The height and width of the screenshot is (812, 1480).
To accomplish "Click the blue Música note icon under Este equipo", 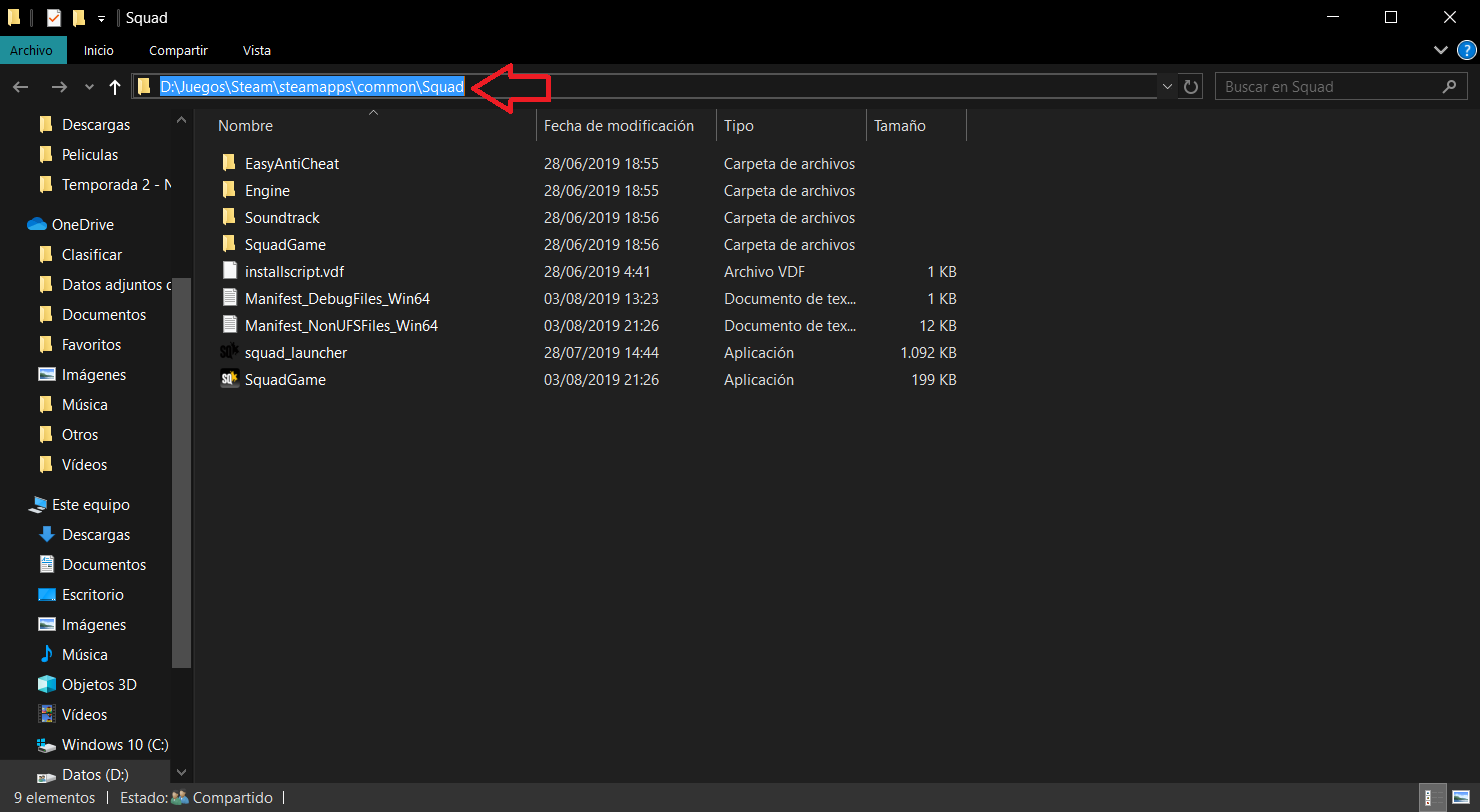I will tap(46, 654).
